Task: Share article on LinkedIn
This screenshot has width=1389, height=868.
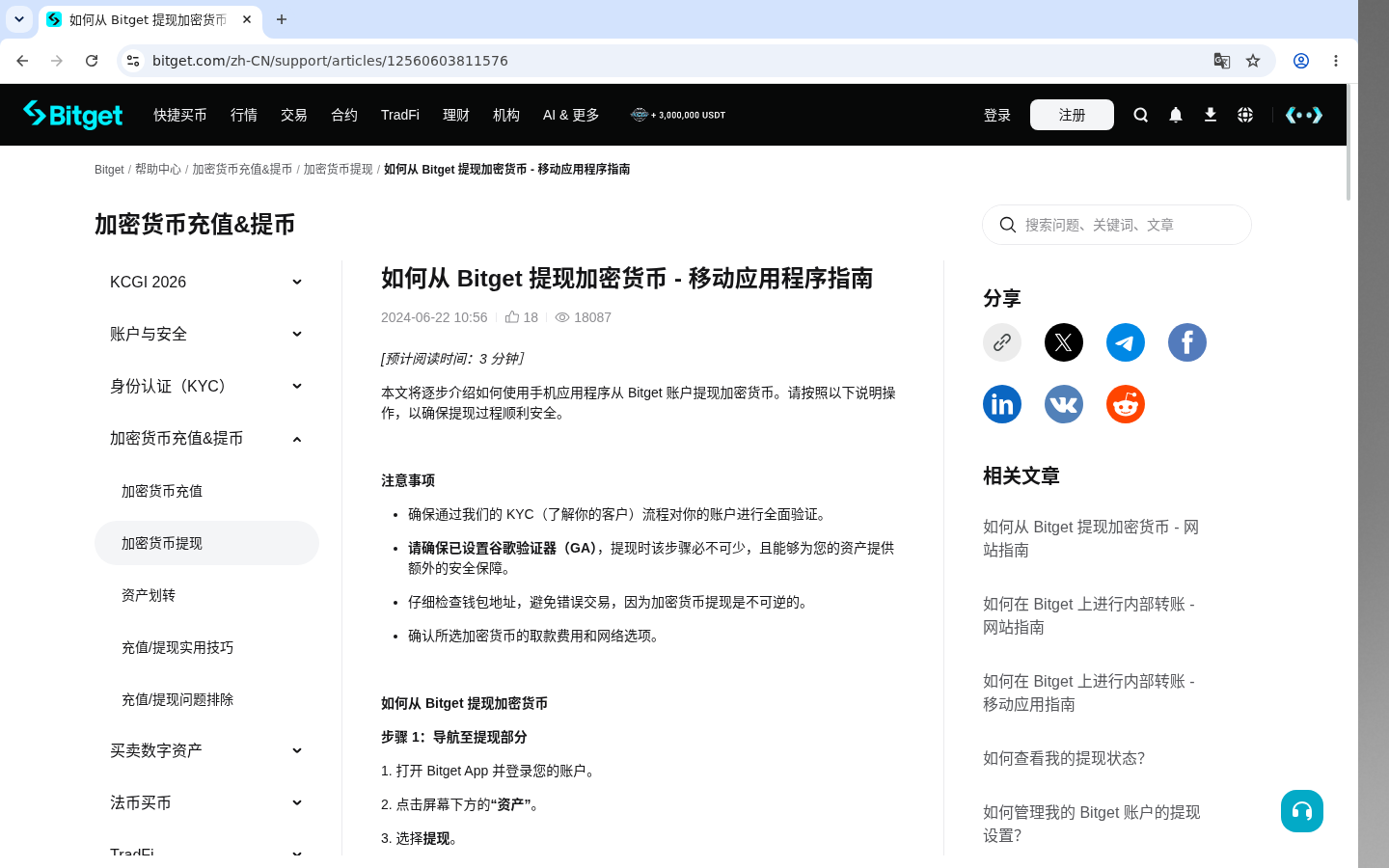Action: pos(1002,404)
